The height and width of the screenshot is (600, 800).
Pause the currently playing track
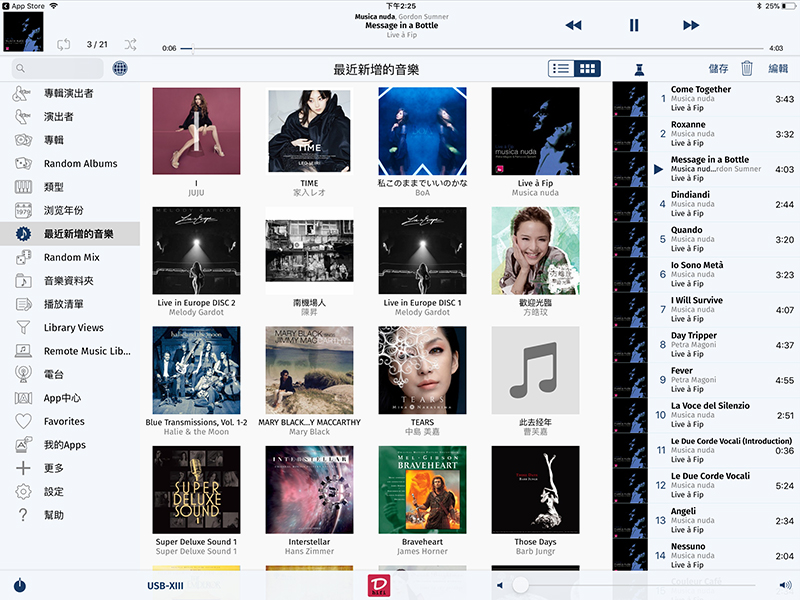pyautogui.click(x=633, y=25)
